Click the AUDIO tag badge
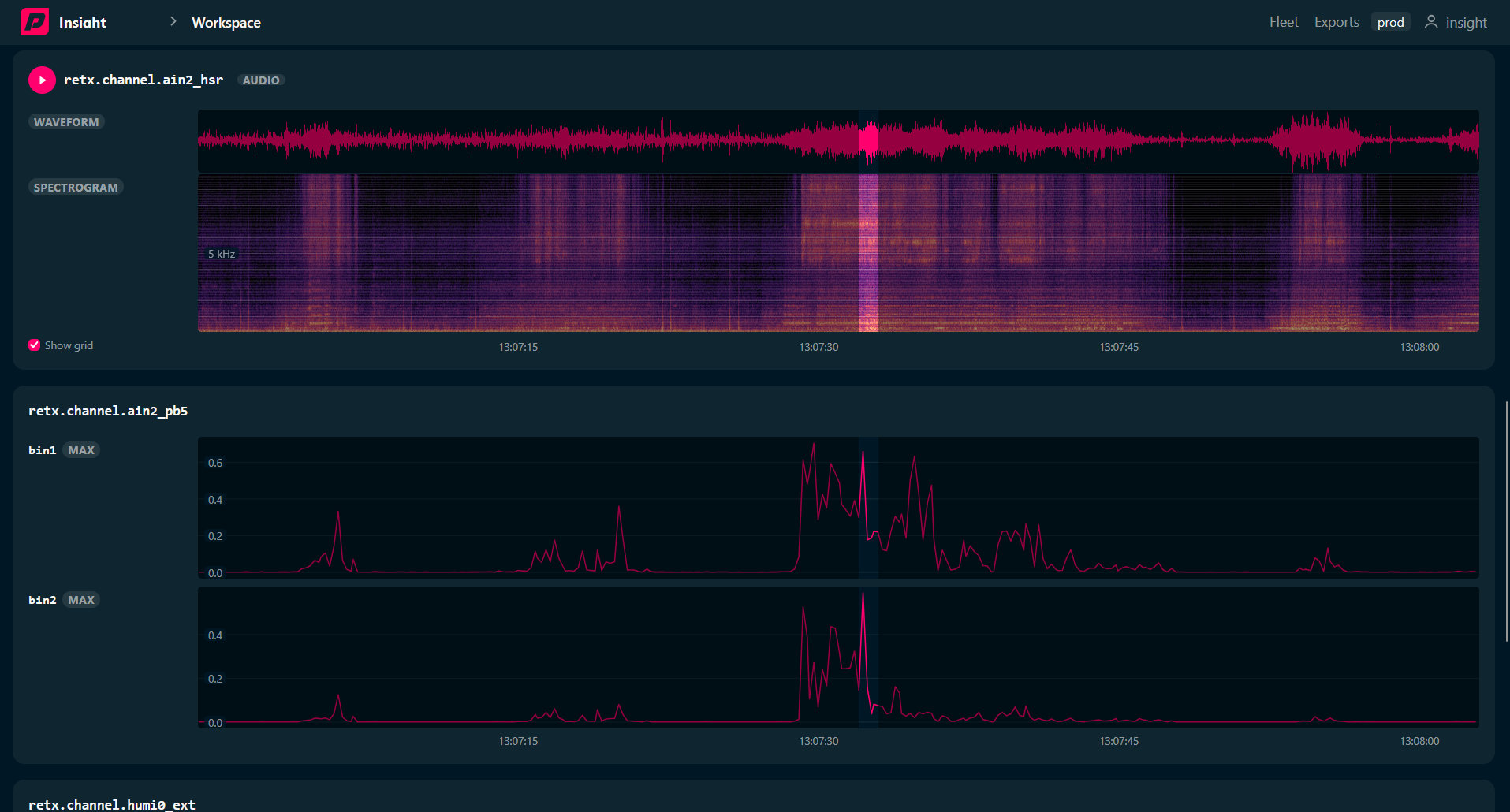The height and width of the screenshot is (812, 1510). (261, 80)
